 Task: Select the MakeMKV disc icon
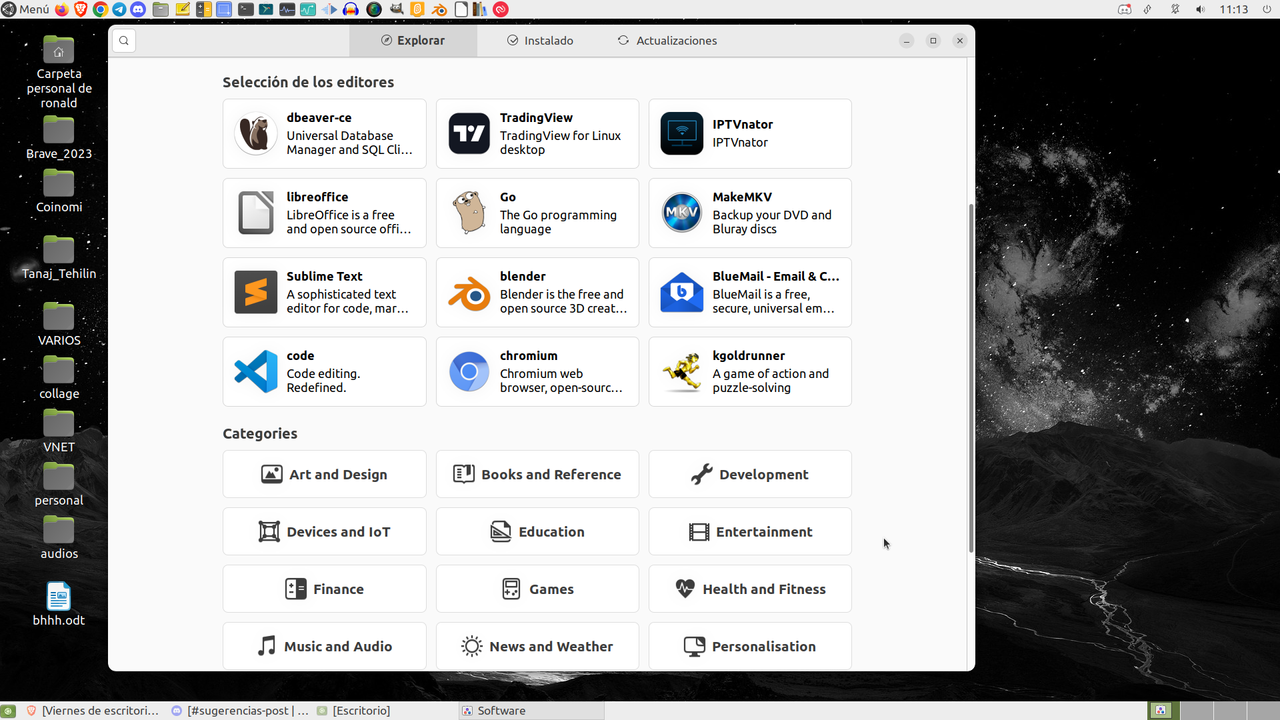682,213
